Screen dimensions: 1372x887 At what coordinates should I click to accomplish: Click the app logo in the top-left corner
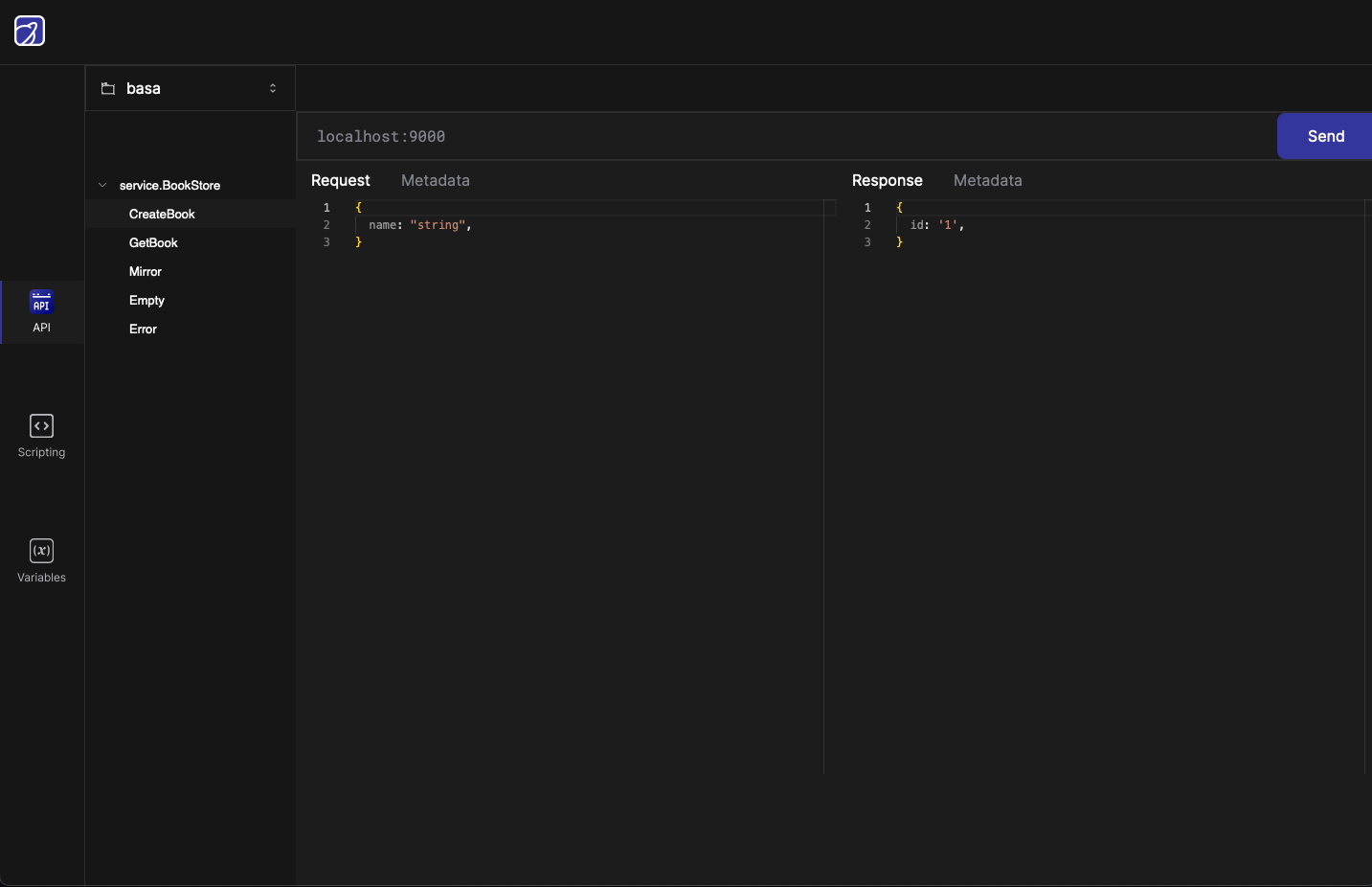[x=30, y=31]
